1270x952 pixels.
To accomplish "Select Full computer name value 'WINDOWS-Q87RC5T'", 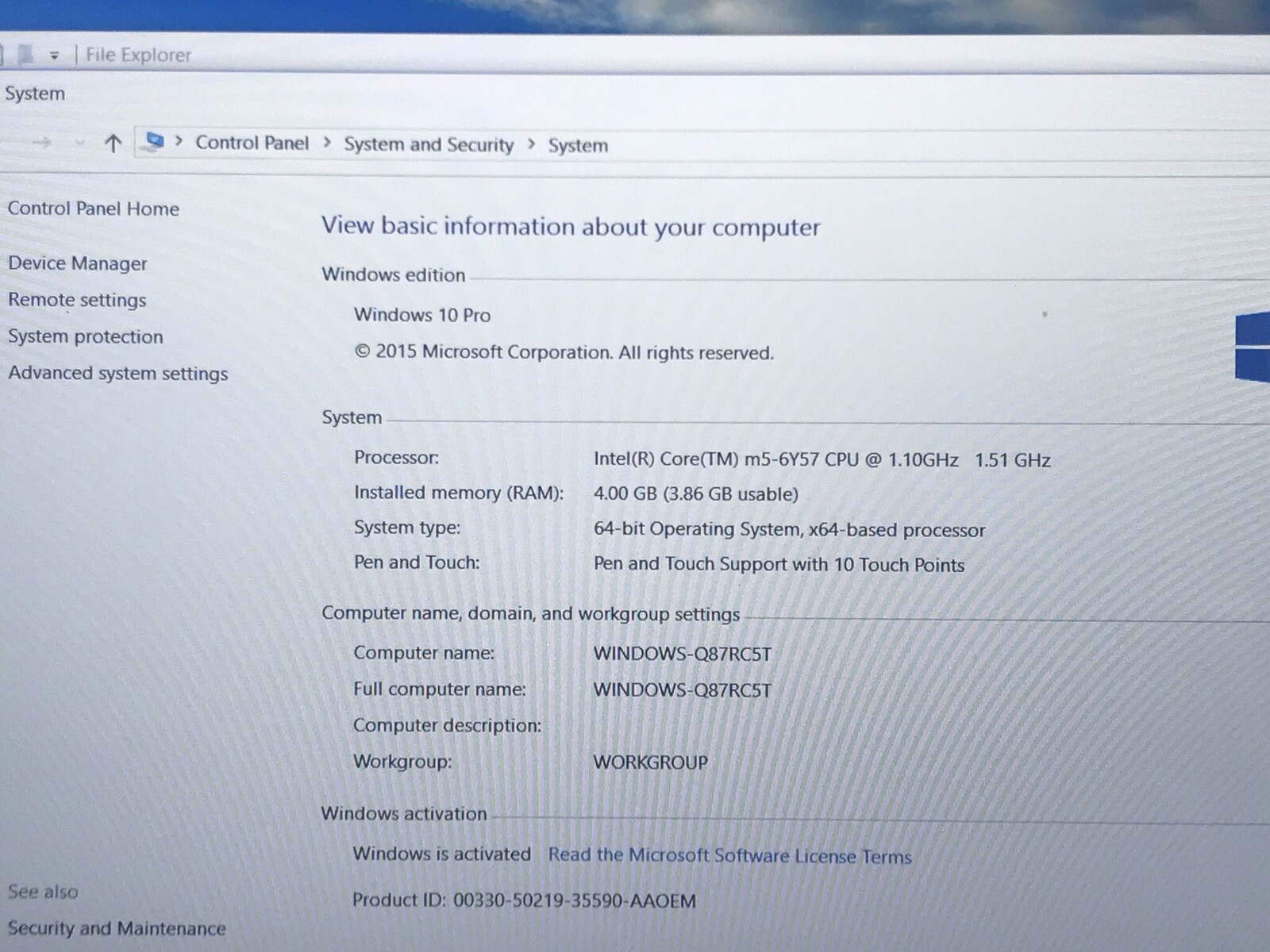I will coord(683,690).
